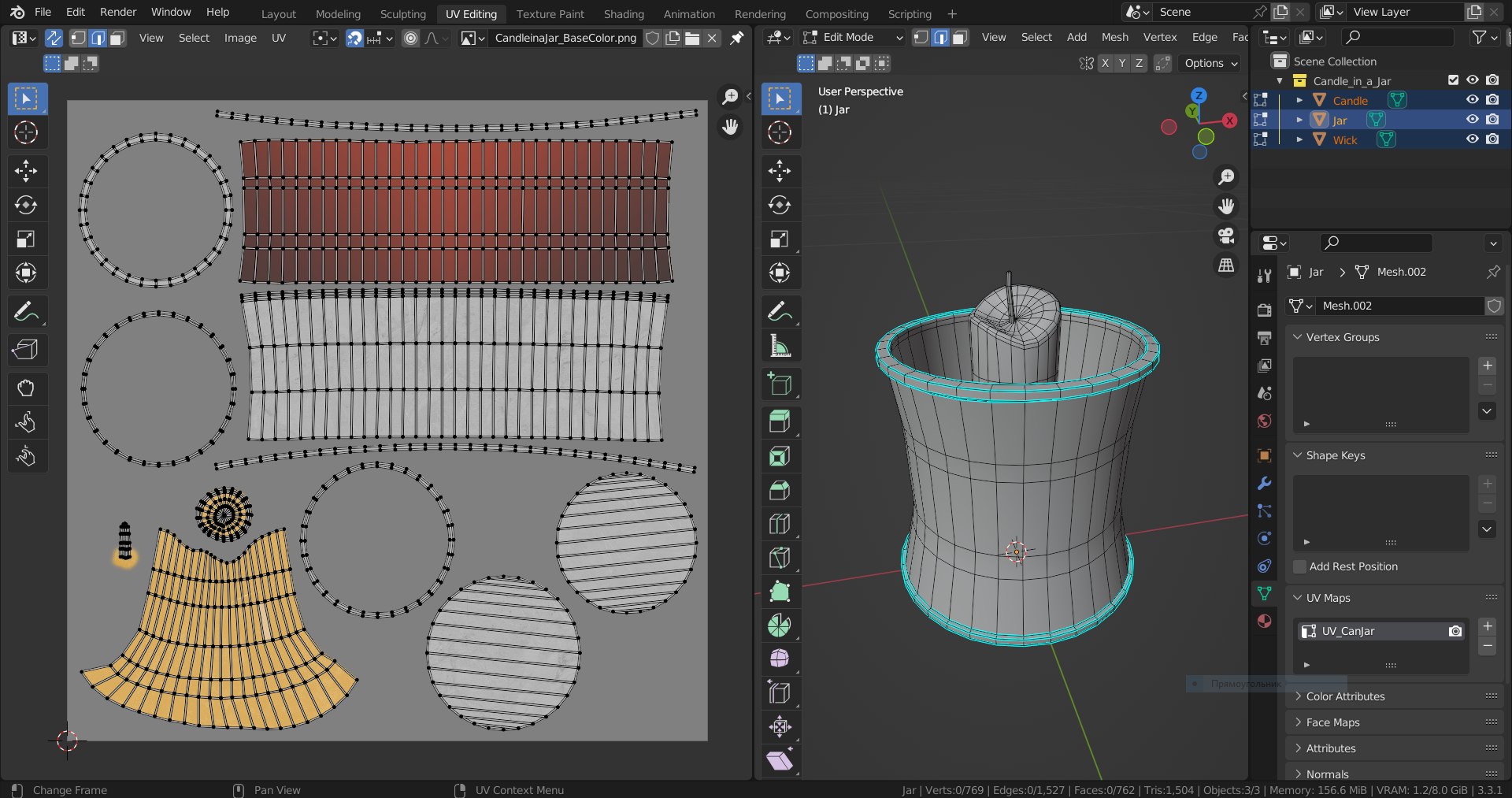1512x798 pixels.
Task: Open the UV menu in UV editor
Action: coord(279,38)
